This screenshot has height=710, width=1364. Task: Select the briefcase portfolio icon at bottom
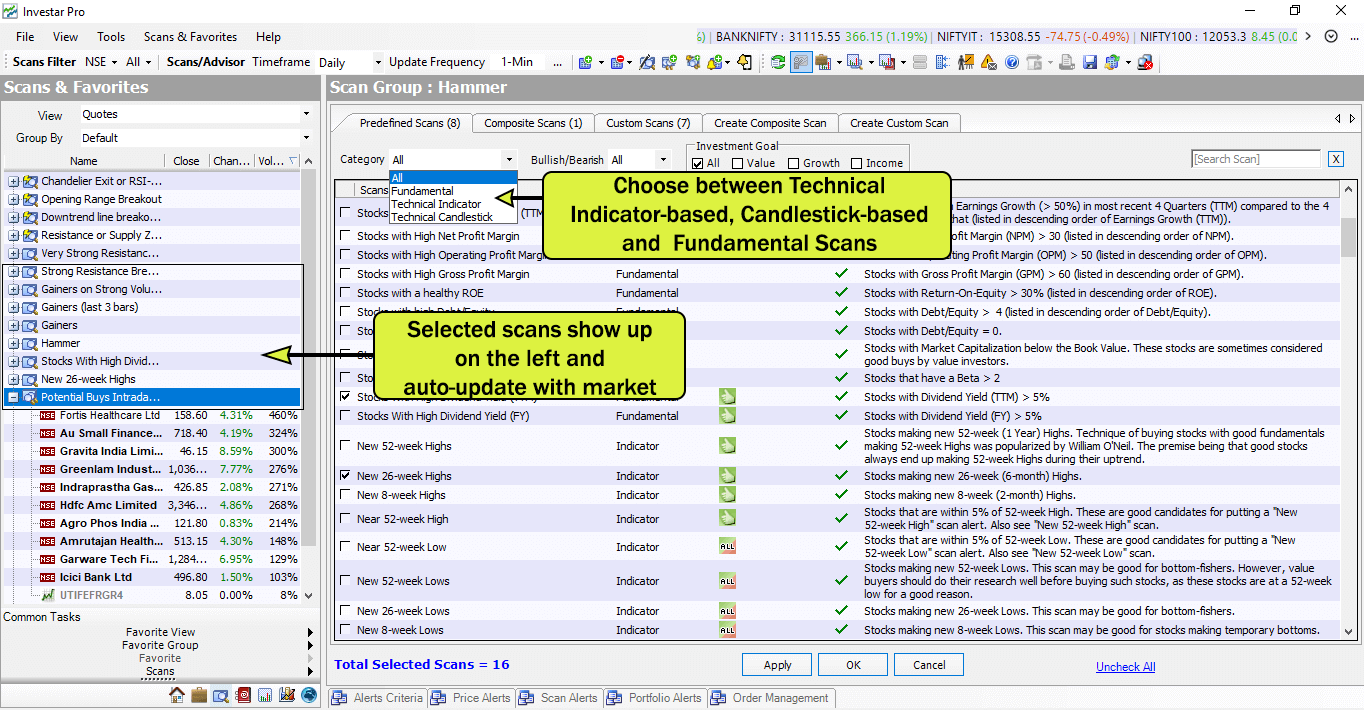click(197, 697)
